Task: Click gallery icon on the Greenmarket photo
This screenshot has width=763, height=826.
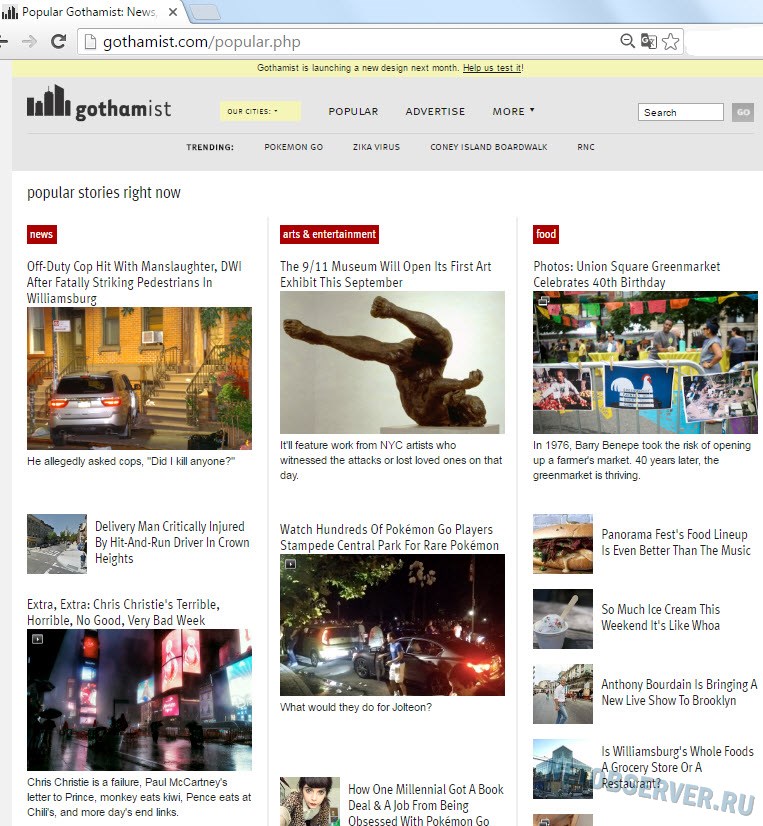Action: [543, 301]
